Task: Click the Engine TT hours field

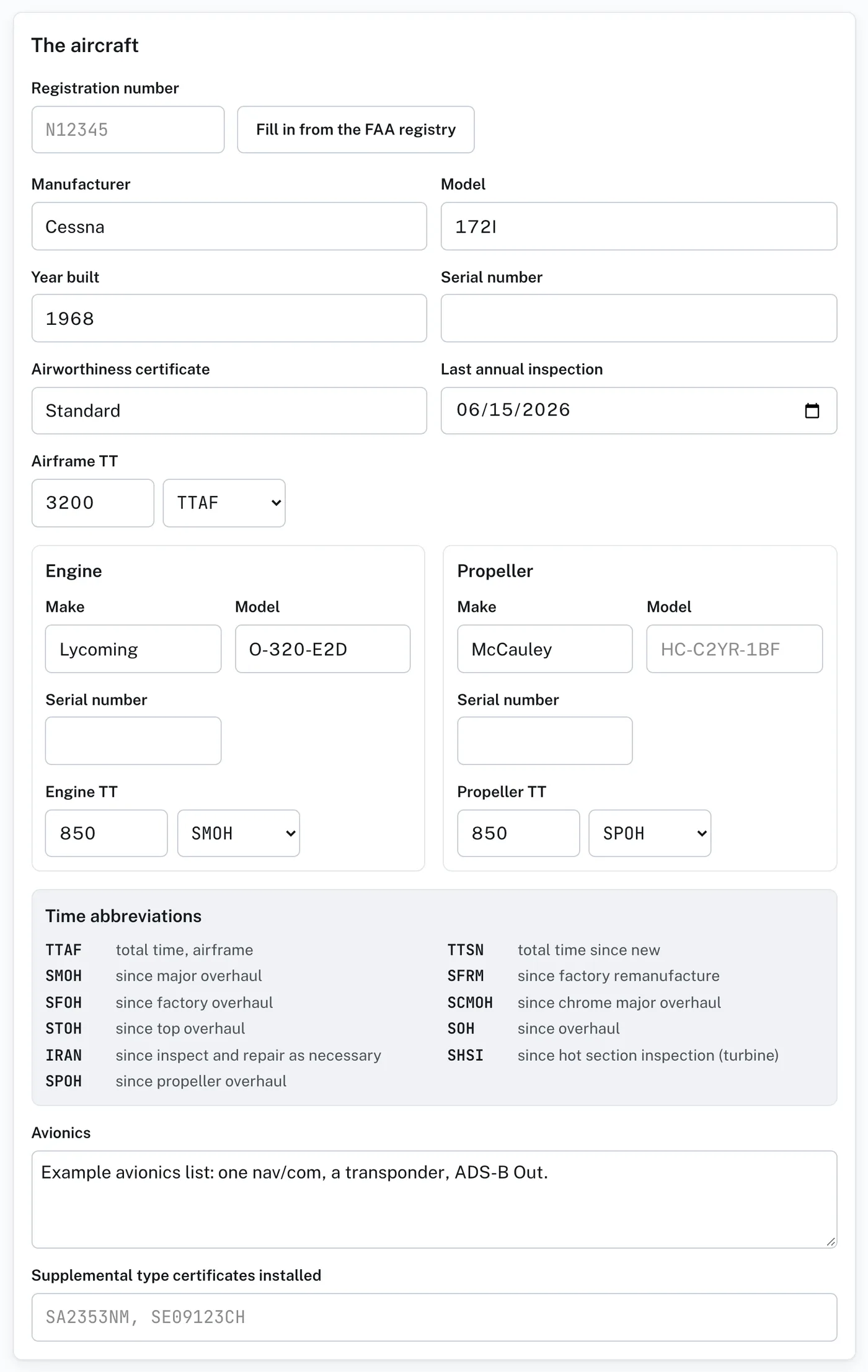Action: (106, 833)
